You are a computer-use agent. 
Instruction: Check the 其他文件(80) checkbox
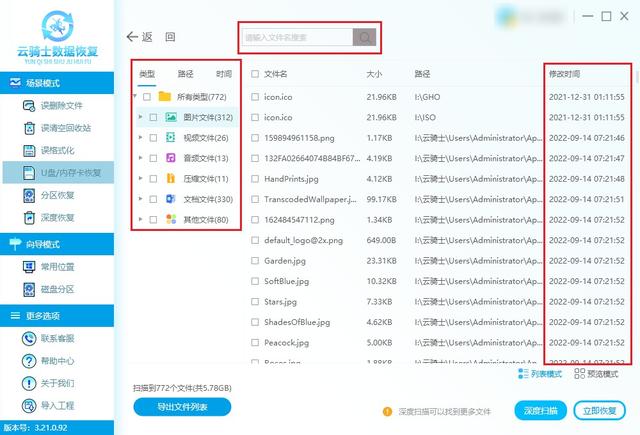click(153, 220)
